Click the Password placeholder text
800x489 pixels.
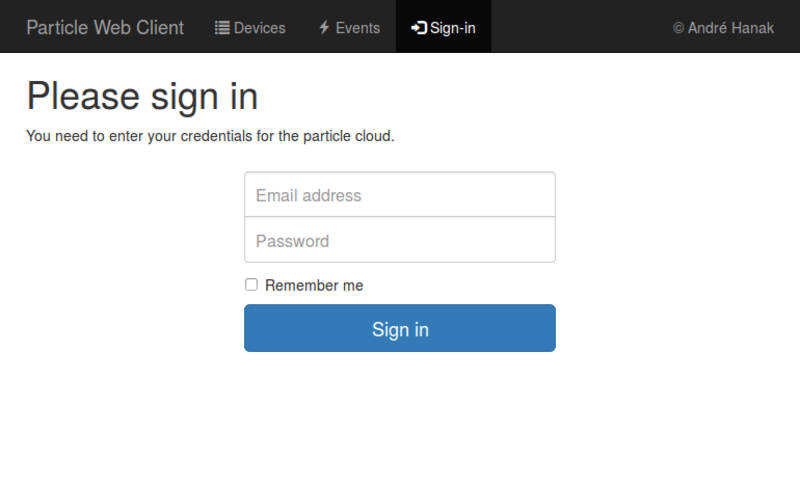pos(292,241)
